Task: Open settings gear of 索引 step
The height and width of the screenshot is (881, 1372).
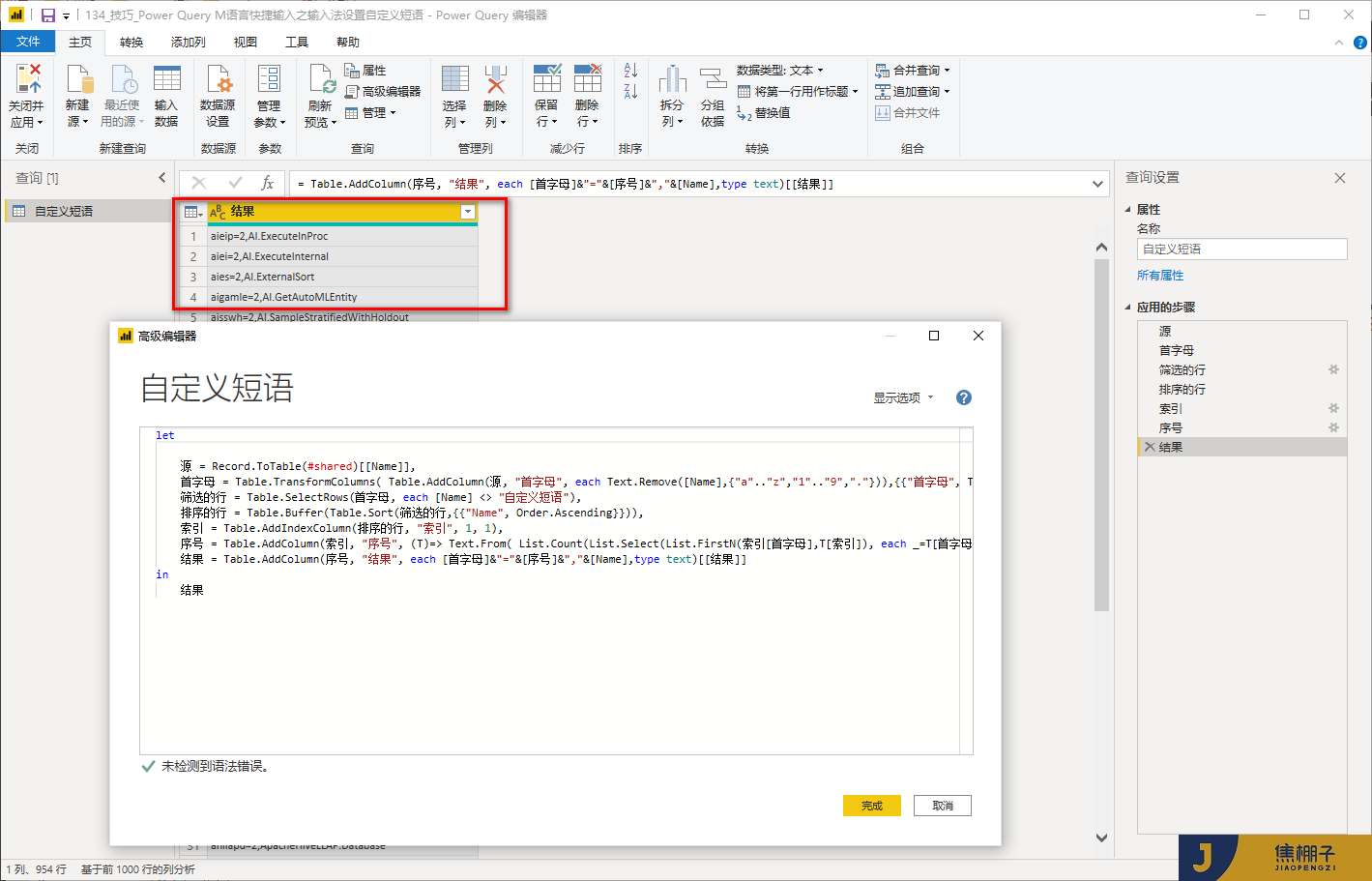Action: pos(1333,408)
